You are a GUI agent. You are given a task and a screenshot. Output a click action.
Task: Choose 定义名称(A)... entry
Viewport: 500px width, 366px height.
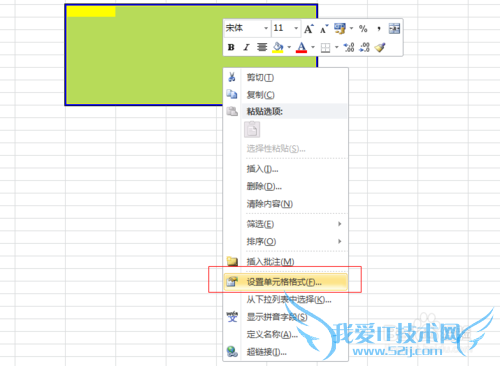click(286, 334)
